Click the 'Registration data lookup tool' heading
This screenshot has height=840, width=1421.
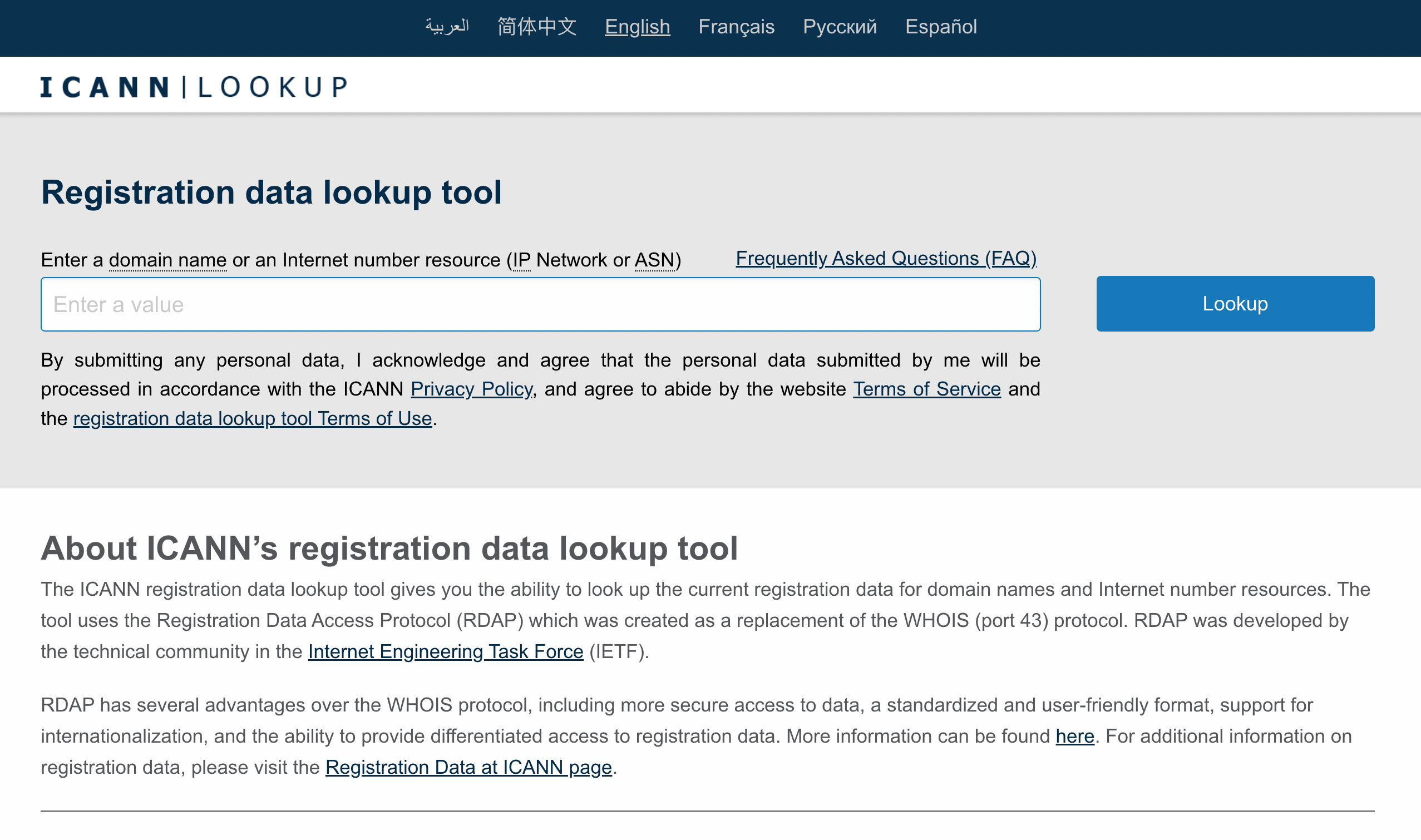[271, 192]
